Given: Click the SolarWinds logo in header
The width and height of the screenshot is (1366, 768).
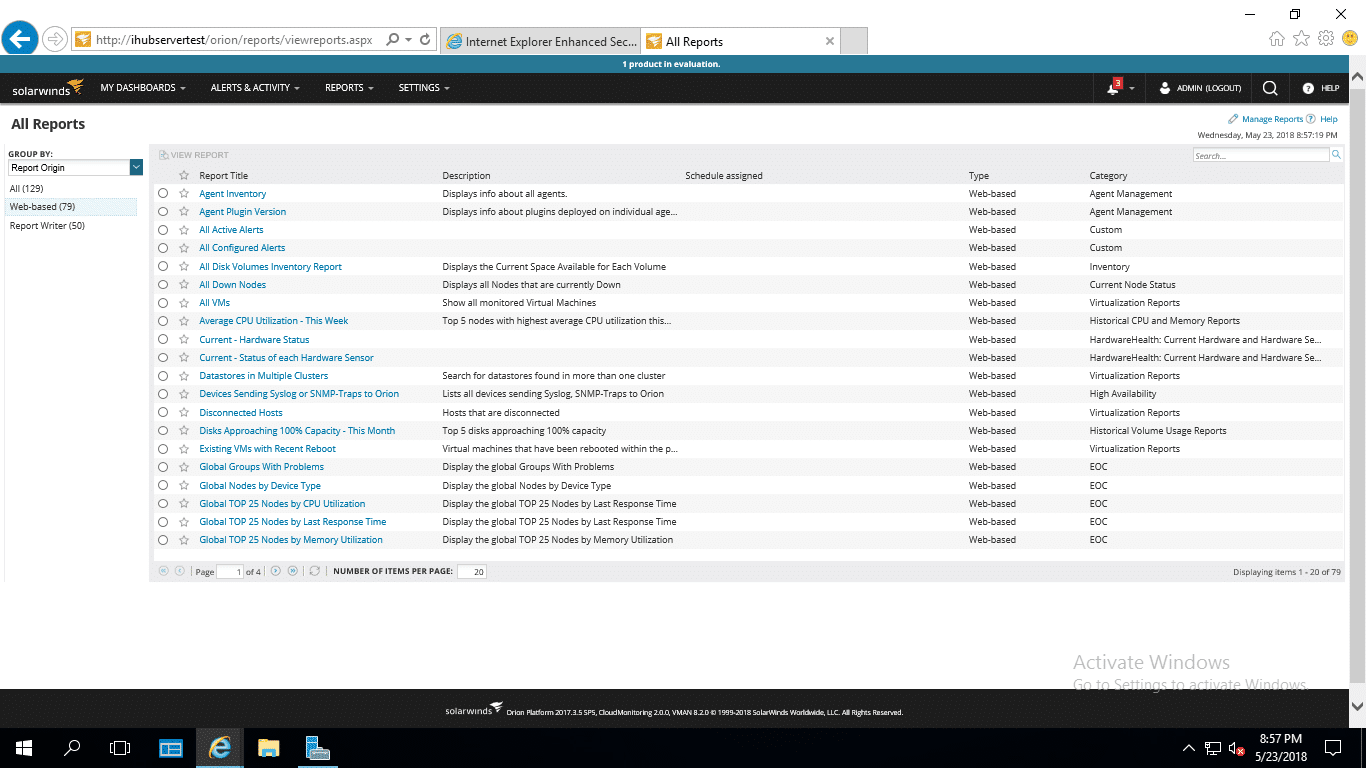Looking at the screenshot, I should (47, 88).
